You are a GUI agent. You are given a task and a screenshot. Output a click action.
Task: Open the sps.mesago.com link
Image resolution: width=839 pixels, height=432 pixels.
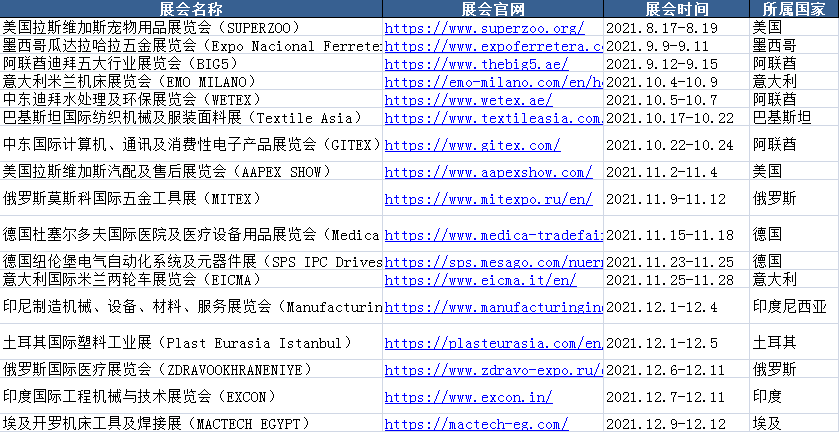pyautogui.click(x=494, y=262)
